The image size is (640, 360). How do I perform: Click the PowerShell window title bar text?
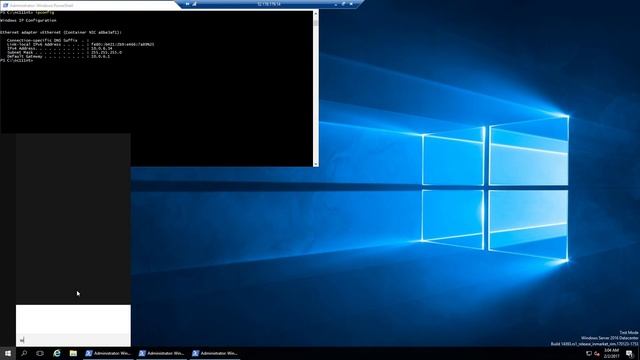[42, 5]
